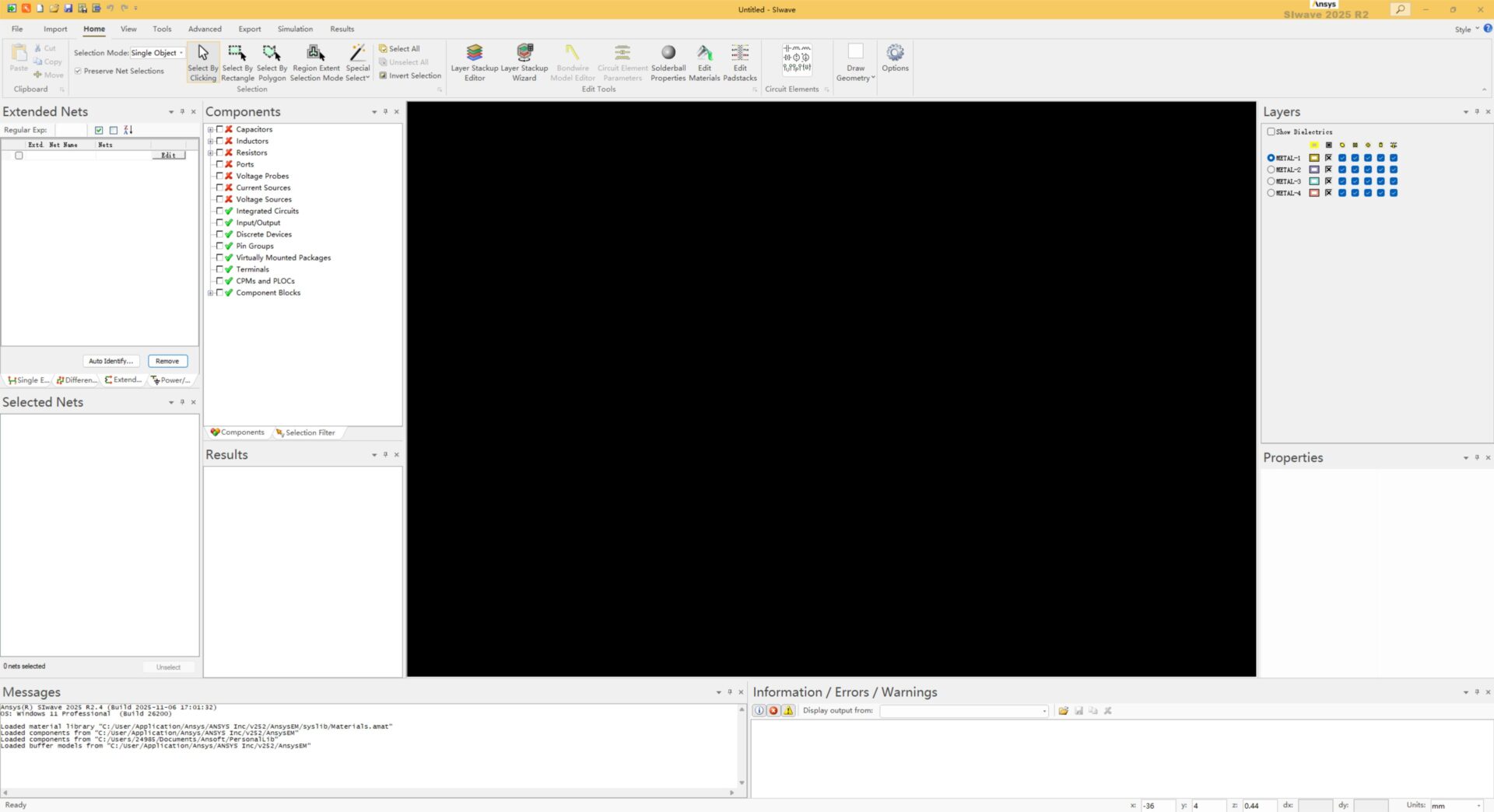Click the METAL-4 layer color swatch
Viewport: 1494px width, 812px height.
pyautogui.click(x=1314, y=193)
